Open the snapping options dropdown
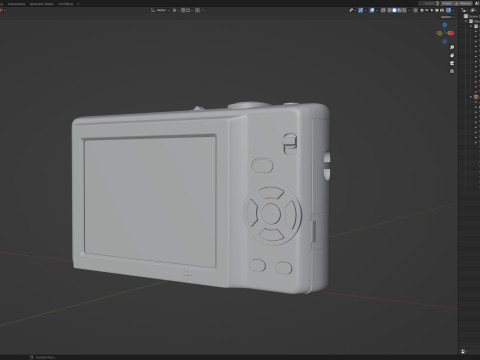The height and width of the screenshot is (360, 480). pos(189,10)
